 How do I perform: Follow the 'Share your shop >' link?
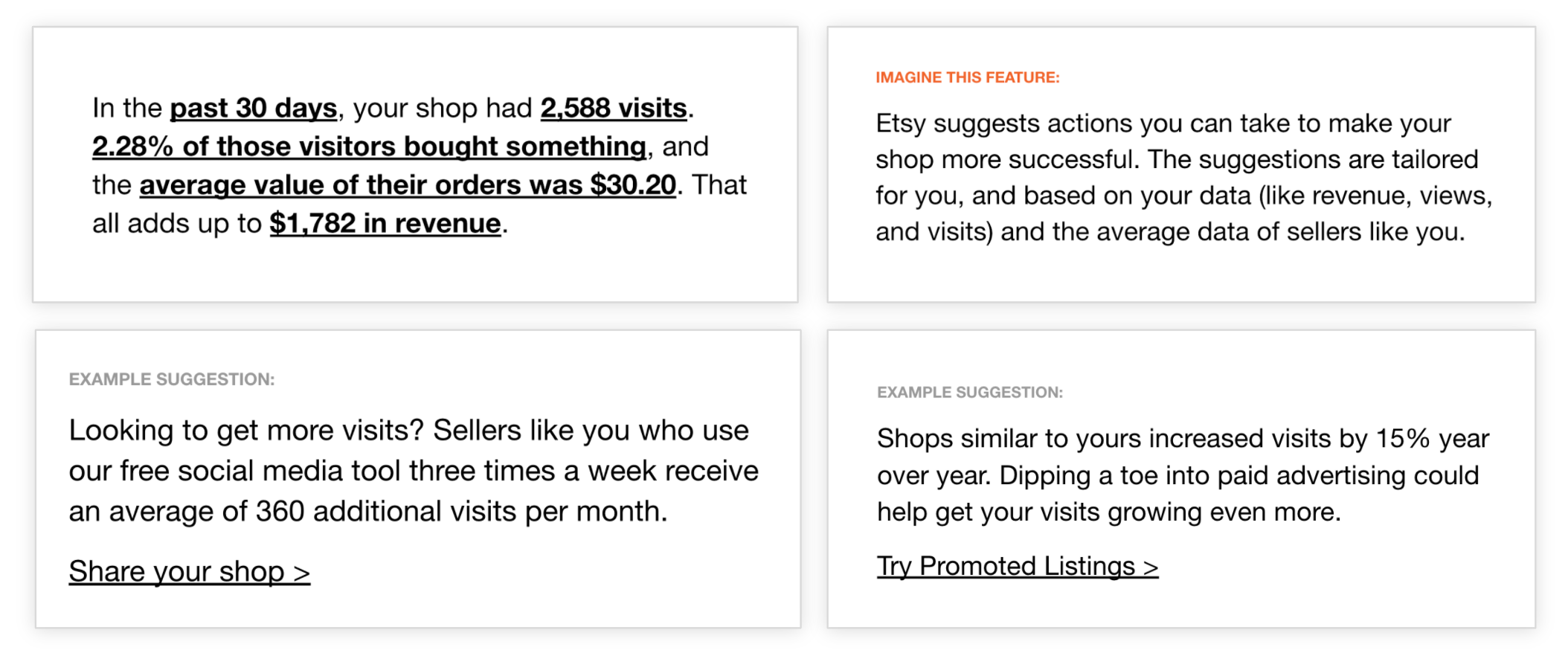190,571
